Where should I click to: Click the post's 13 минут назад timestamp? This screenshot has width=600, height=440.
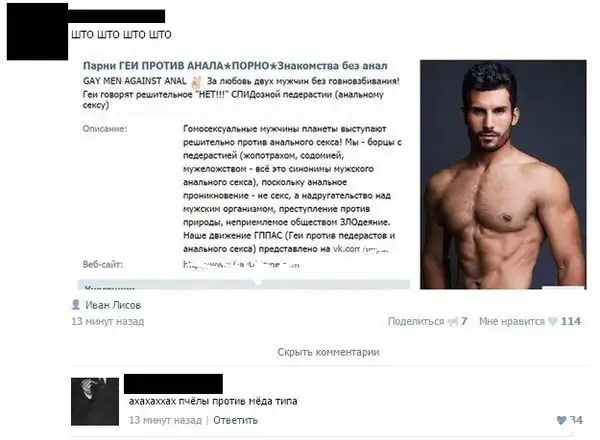[x=108, y=321]
